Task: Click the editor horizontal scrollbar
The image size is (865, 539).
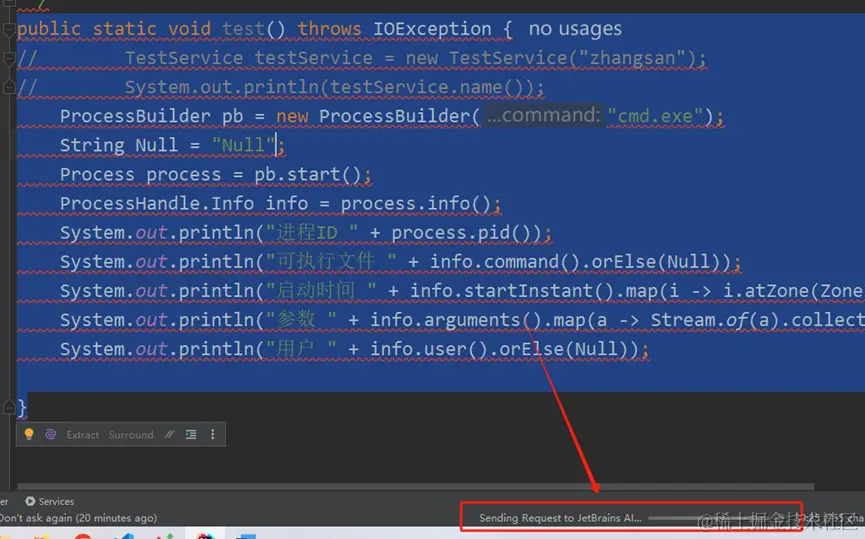Action: point(415,487)
